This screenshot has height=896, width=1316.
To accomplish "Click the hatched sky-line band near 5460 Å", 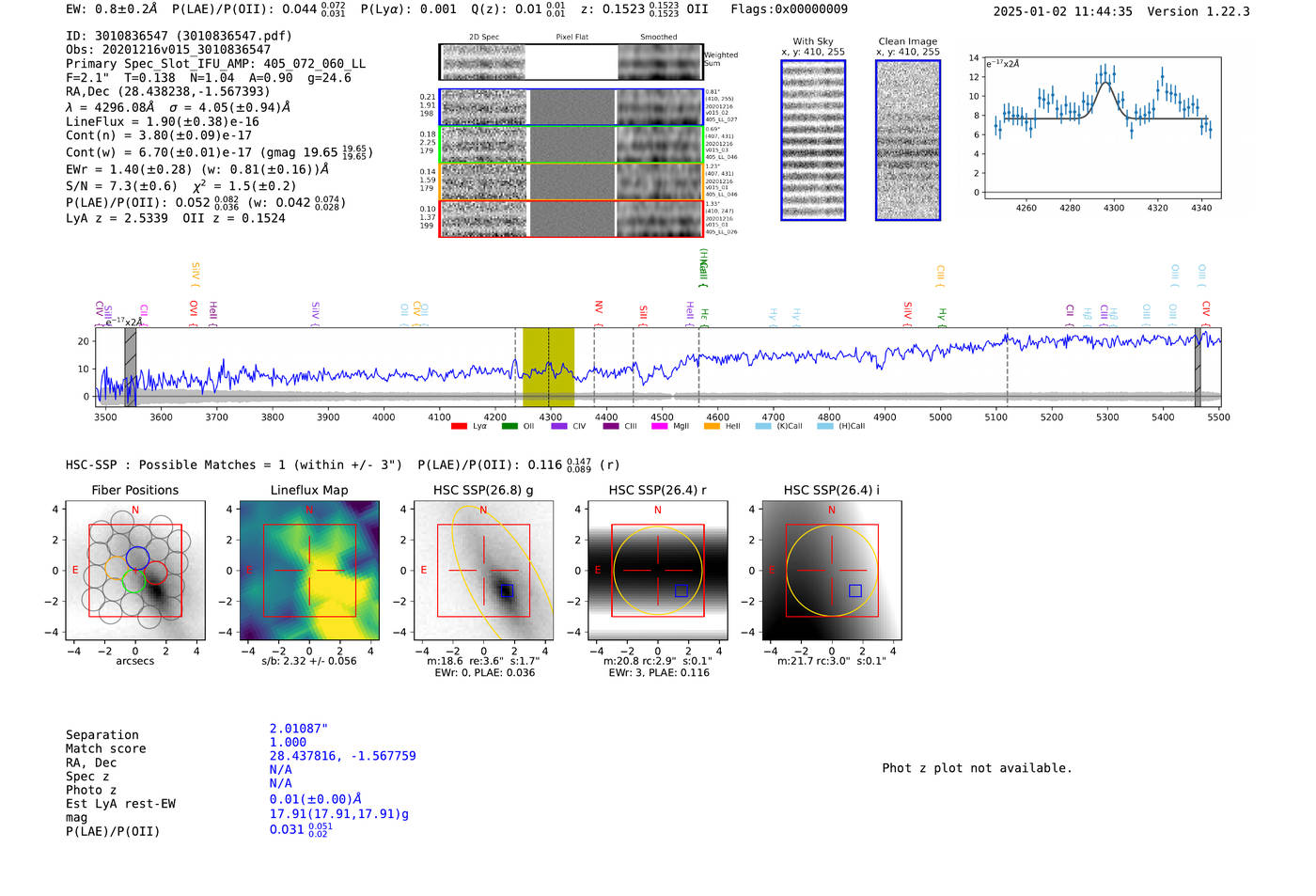I will (1198, 367).
